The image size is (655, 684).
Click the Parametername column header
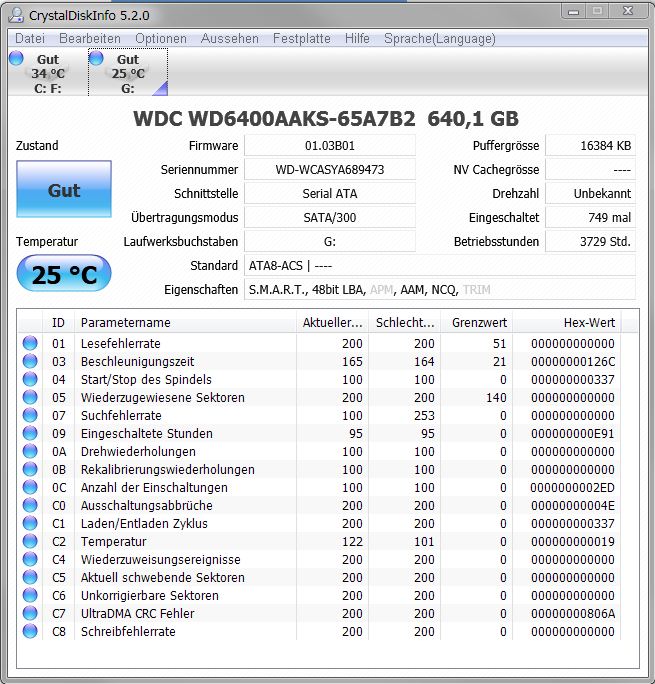coord(185,322)
